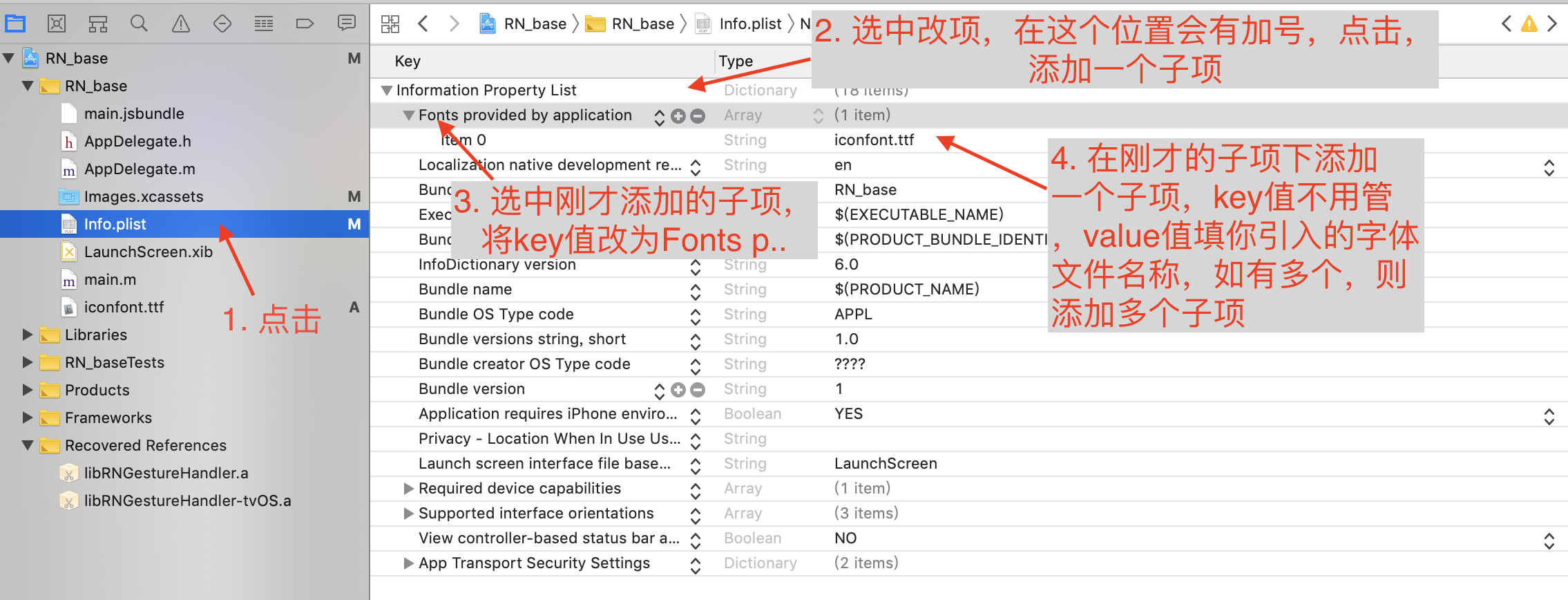Expand the Products folder
Image resolution: width=1568 pixels, height=600 pixels.
coord(28,390)
